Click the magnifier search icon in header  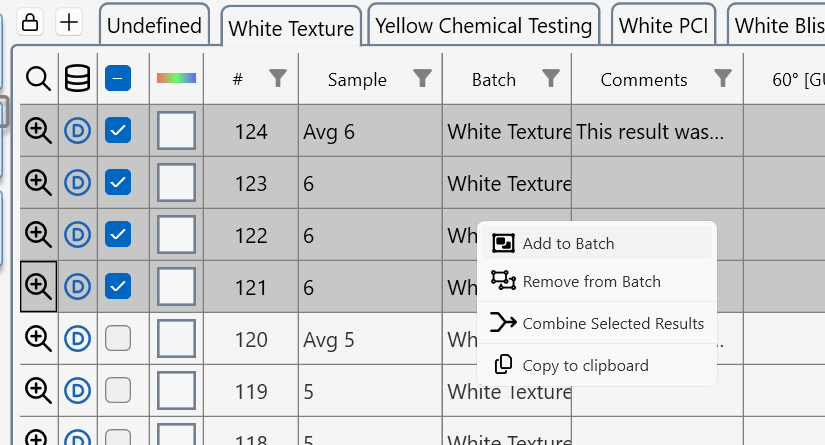coord(38,78)
